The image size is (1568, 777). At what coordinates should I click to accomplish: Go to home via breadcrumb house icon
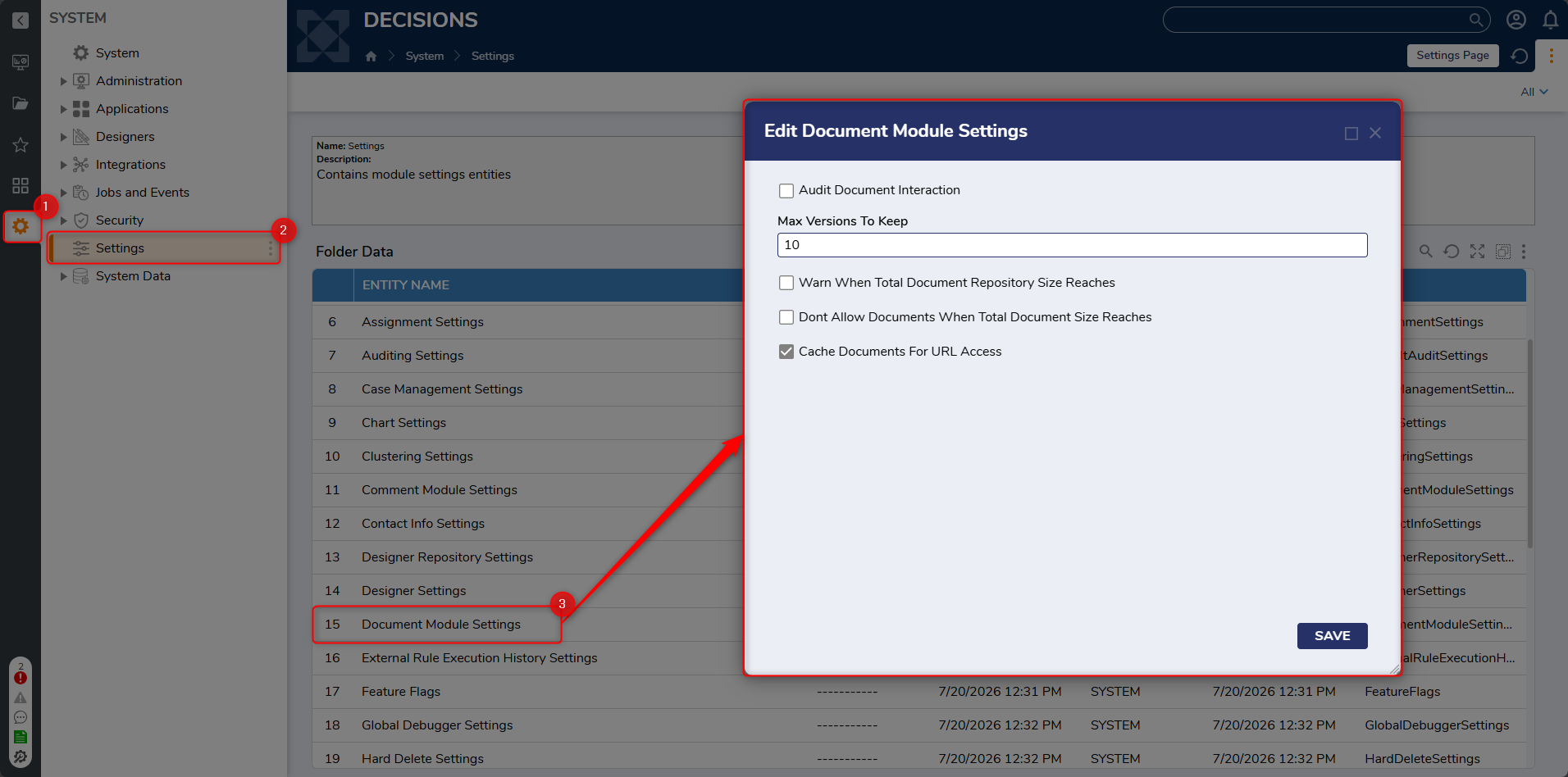point(371,56)
